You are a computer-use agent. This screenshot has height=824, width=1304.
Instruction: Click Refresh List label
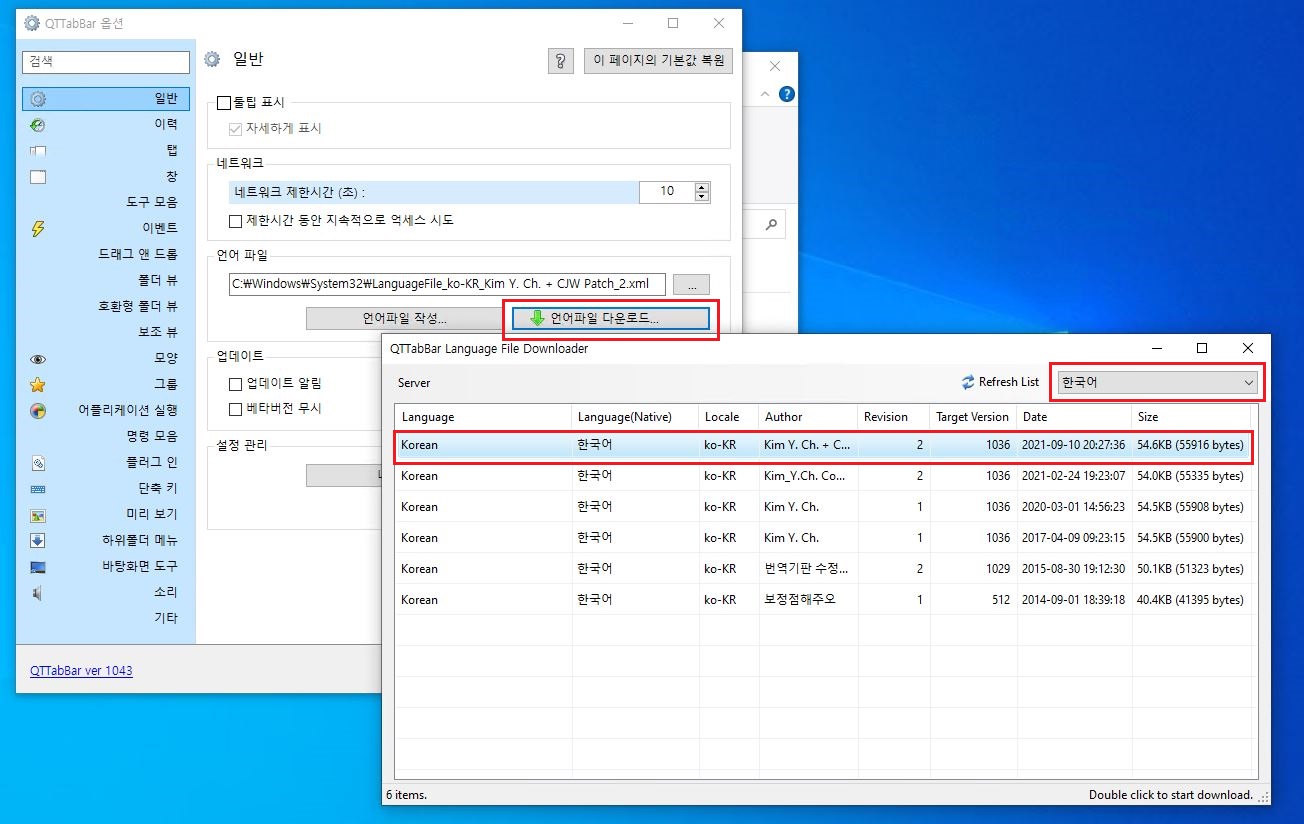click(1009, 382)
